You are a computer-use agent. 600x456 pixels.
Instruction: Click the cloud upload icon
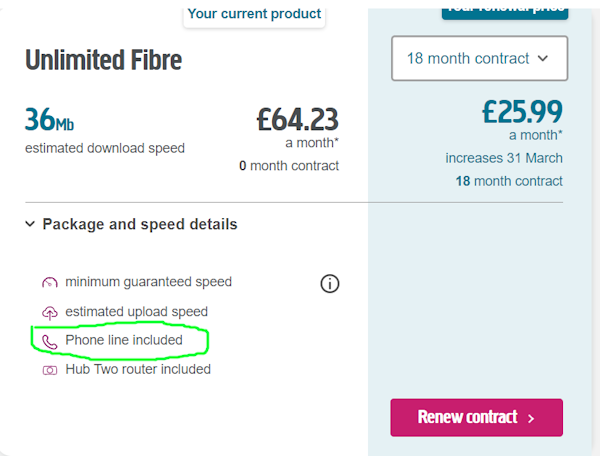click(50, 312)
